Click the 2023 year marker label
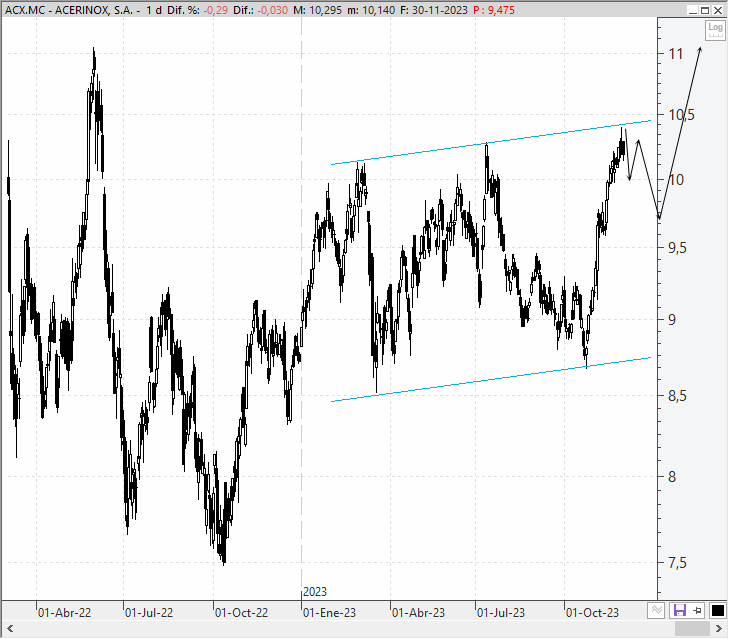Viewport: 729px width, 639px height. tap(315, 592)
